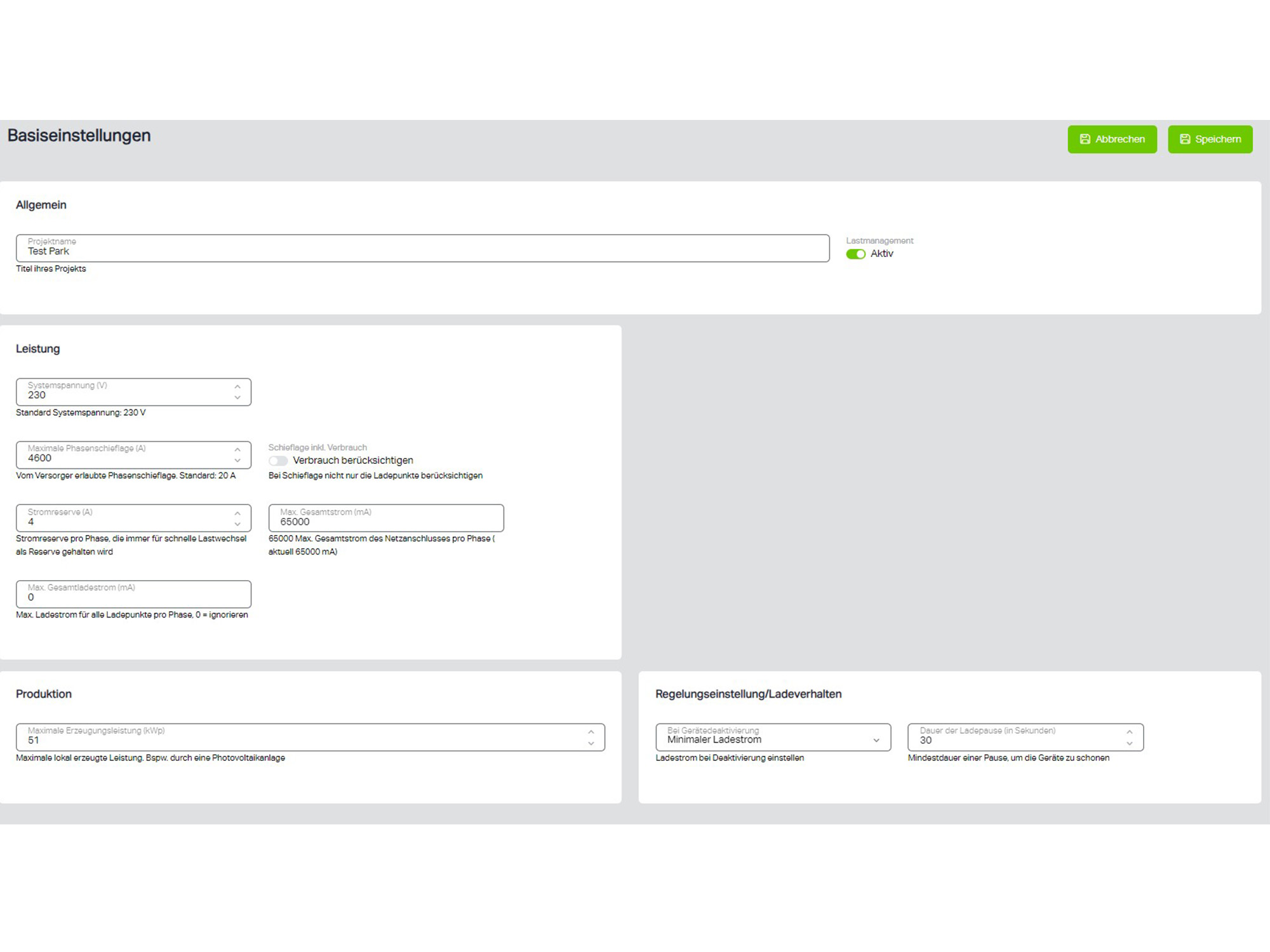Click the Maximale Phasenschieflage field
Screen dimensions: 1270x952
point(133,455)
